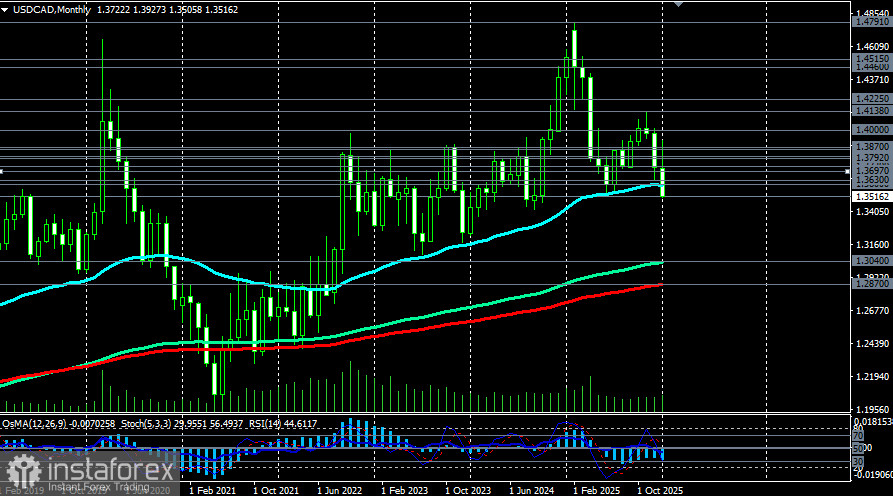Select the small square marker on the left chart edge

click(2, 171)
